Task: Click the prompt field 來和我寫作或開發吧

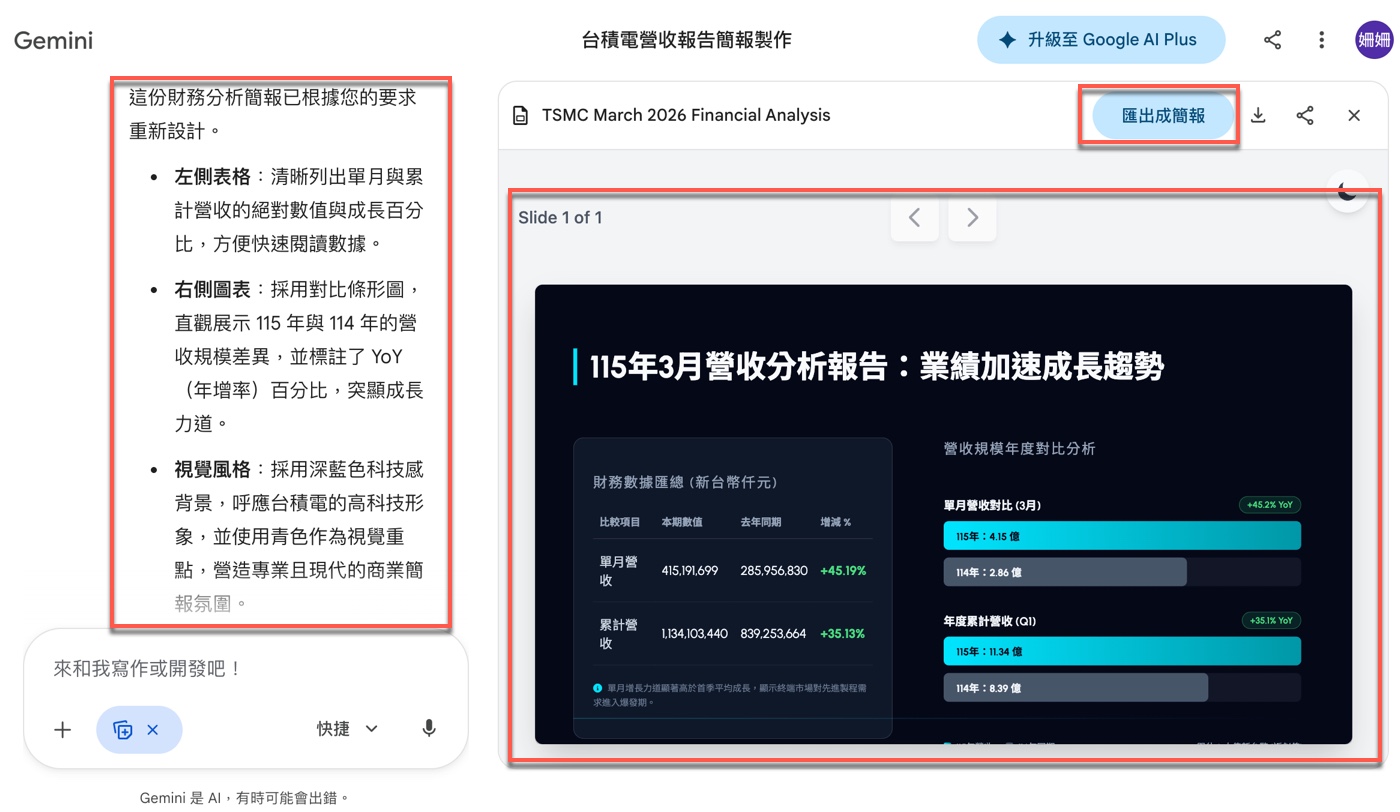Action: (x=149, y=668)
